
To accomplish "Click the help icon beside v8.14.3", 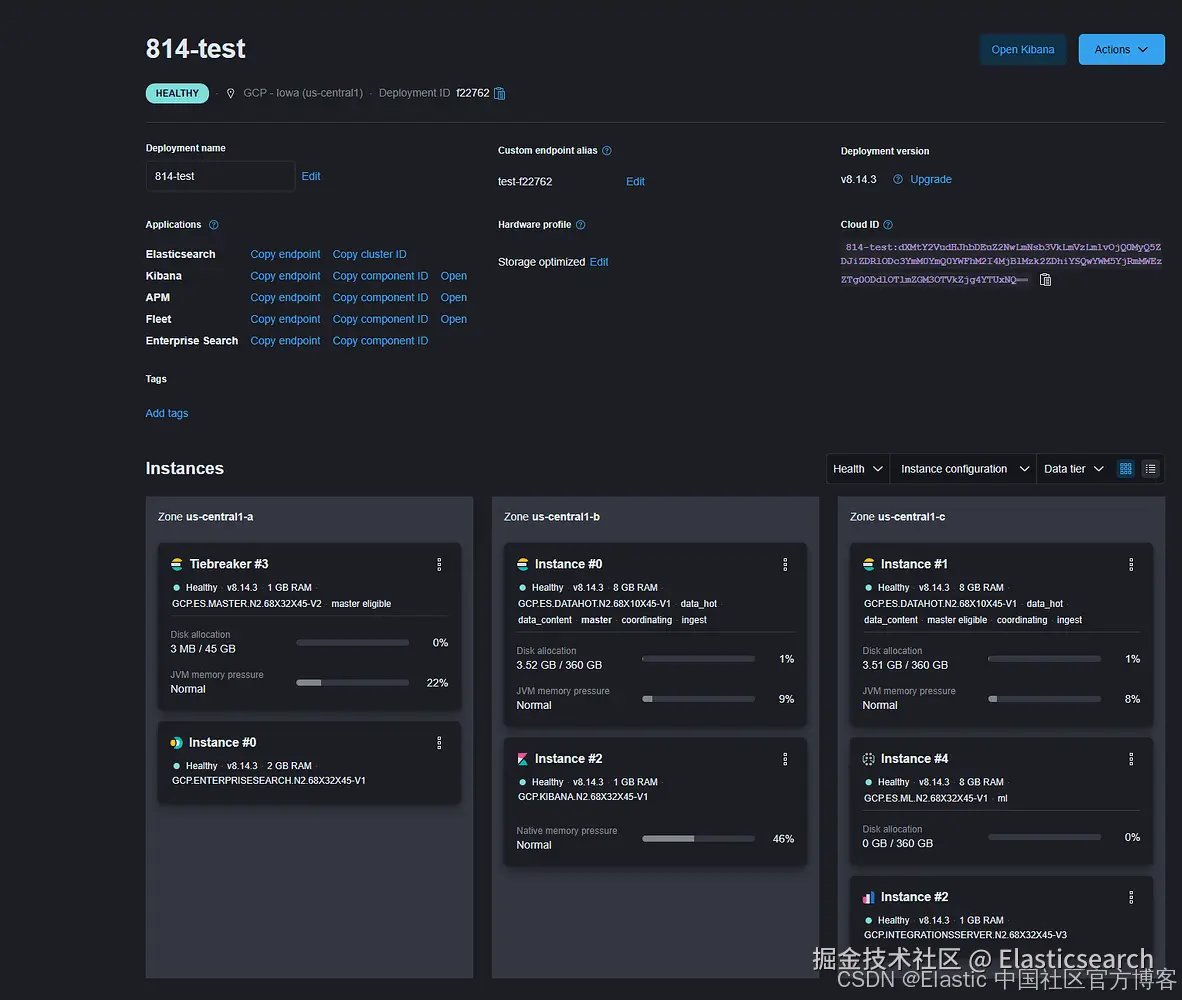I will point(898,179).
